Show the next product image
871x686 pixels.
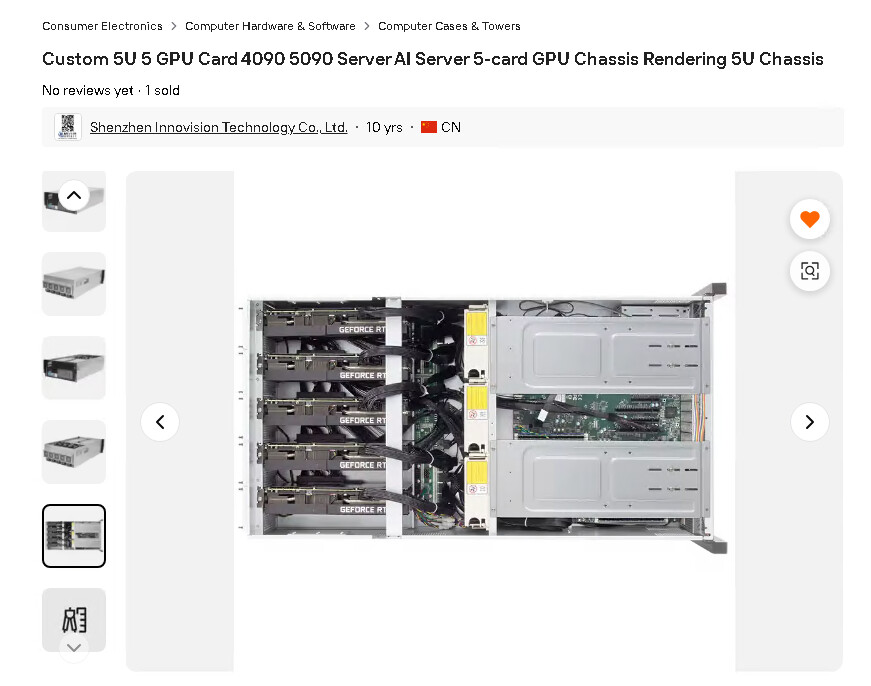tap(809, 422)
